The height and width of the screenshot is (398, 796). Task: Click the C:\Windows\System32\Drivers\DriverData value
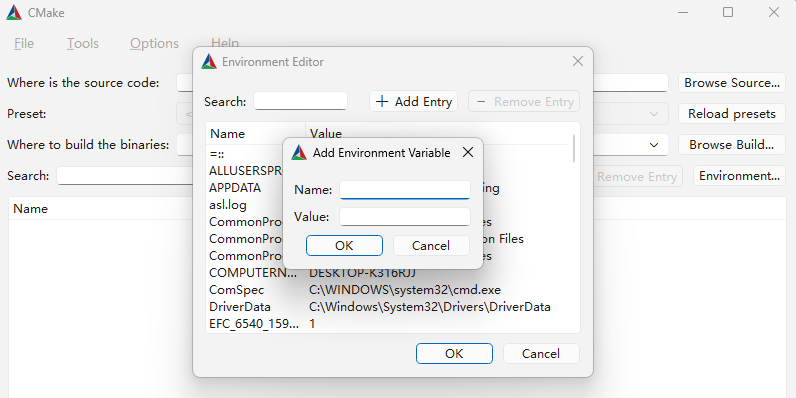point(430,307)
